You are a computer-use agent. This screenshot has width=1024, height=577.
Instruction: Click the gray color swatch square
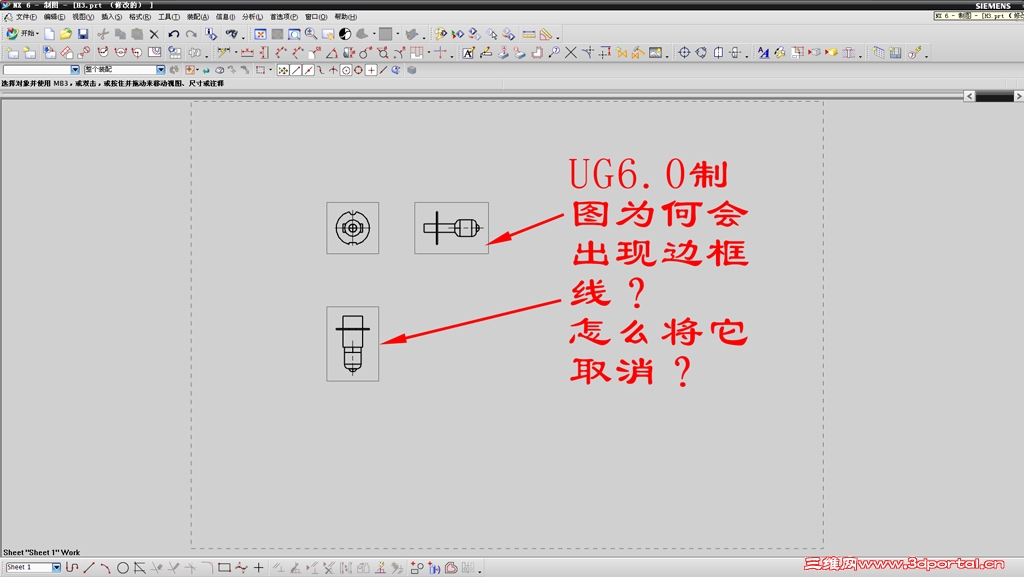[385, 34]
